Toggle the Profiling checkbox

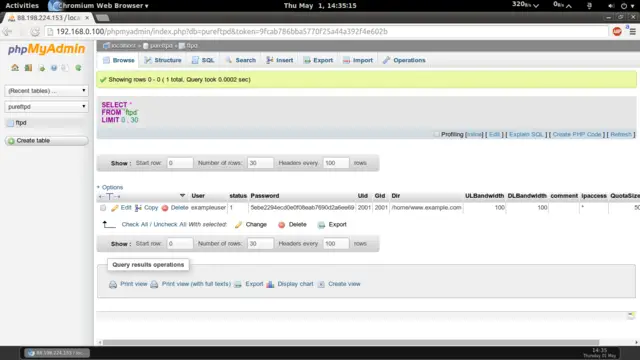click(x=436, y=134)
